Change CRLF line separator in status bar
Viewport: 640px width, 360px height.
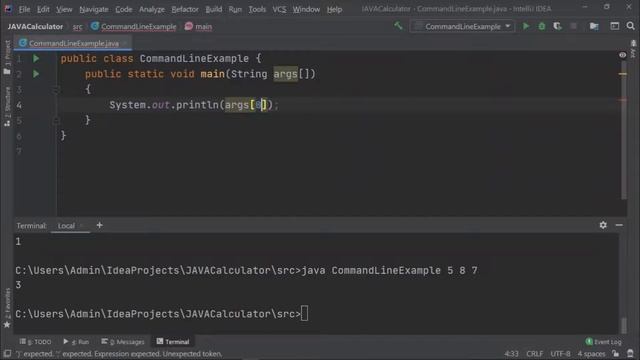(535, 354)
